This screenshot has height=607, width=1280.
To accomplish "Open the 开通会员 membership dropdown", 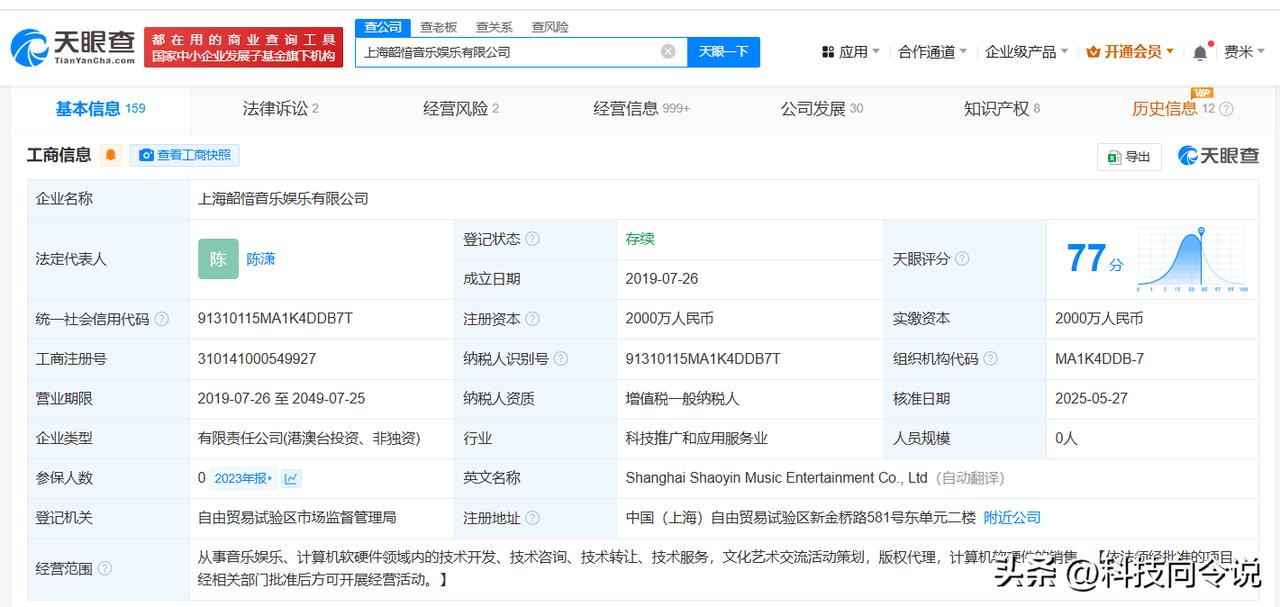I will (1130, 52).
